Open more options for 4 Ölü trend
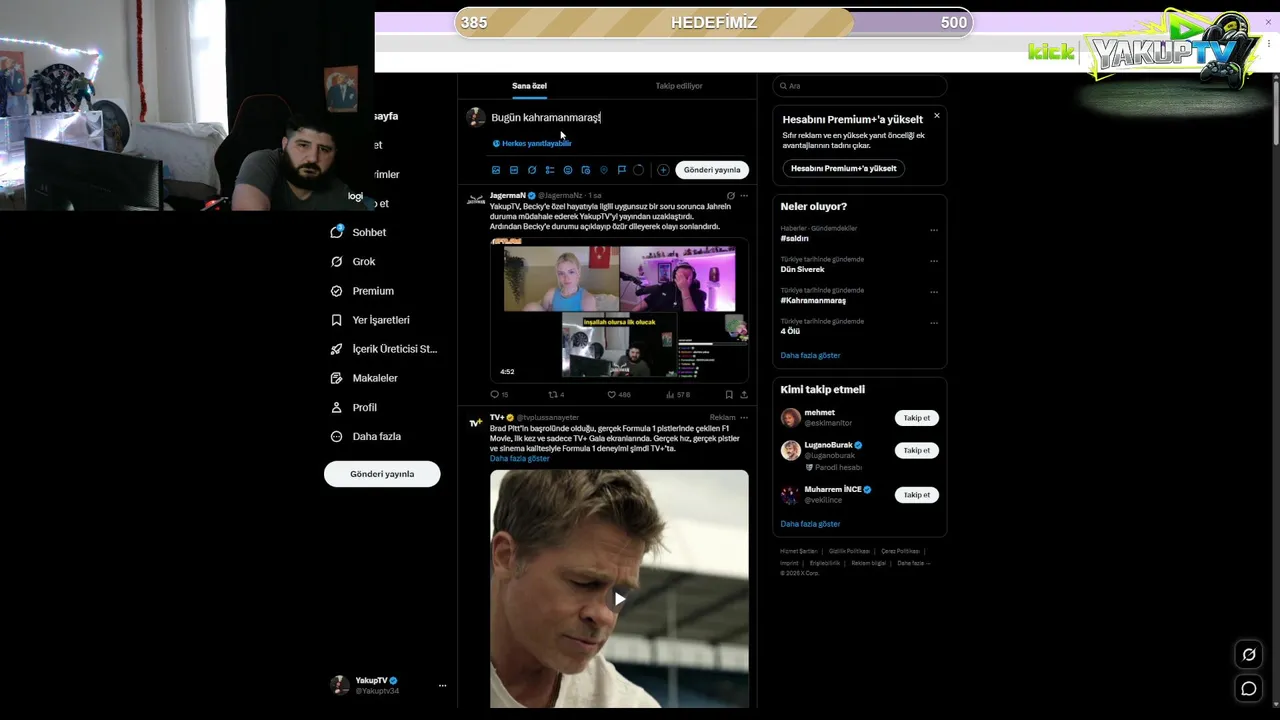 (934, 323)
